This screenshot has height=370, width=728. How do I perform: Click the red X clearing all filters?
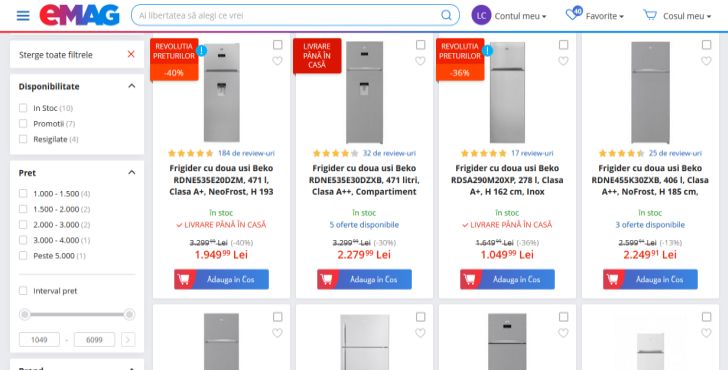click(x=131, y=54)
